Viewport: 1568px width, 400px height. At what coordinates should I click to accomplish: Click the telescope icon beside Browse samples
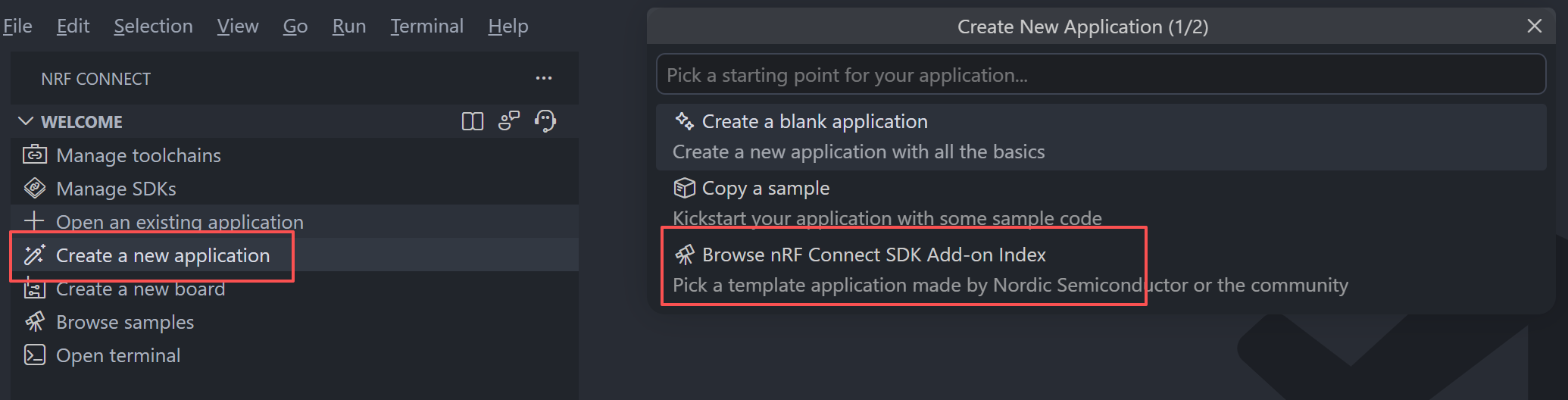[35, 321]
